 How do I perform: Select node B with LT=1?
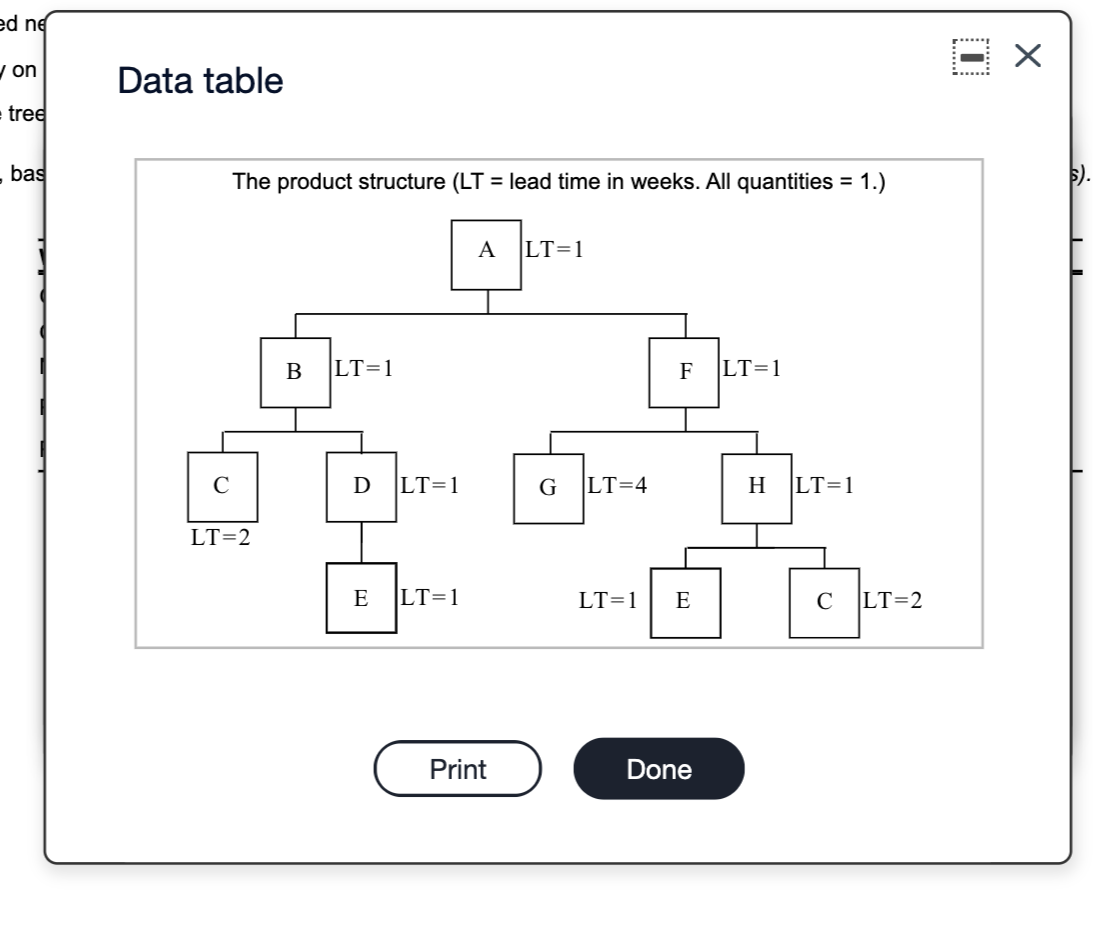point(295,372)
